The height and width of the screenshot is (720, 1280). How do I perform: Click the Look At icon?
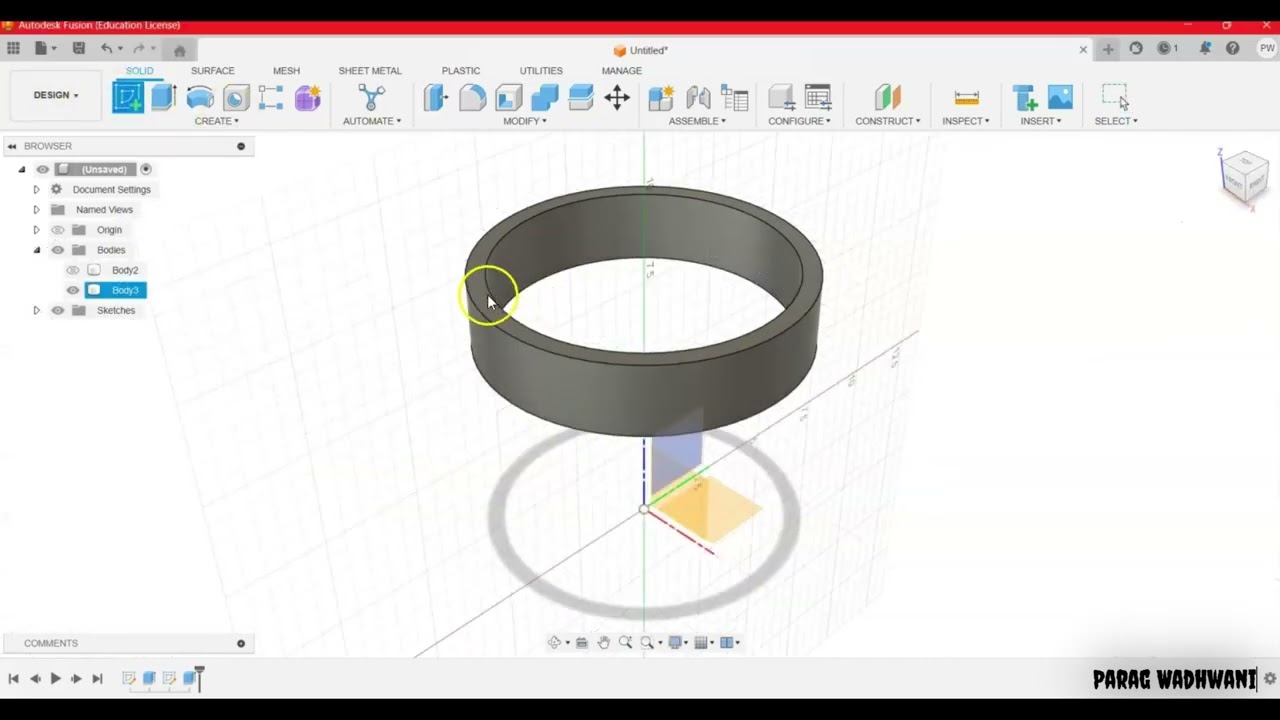click(x=582, y=643)
